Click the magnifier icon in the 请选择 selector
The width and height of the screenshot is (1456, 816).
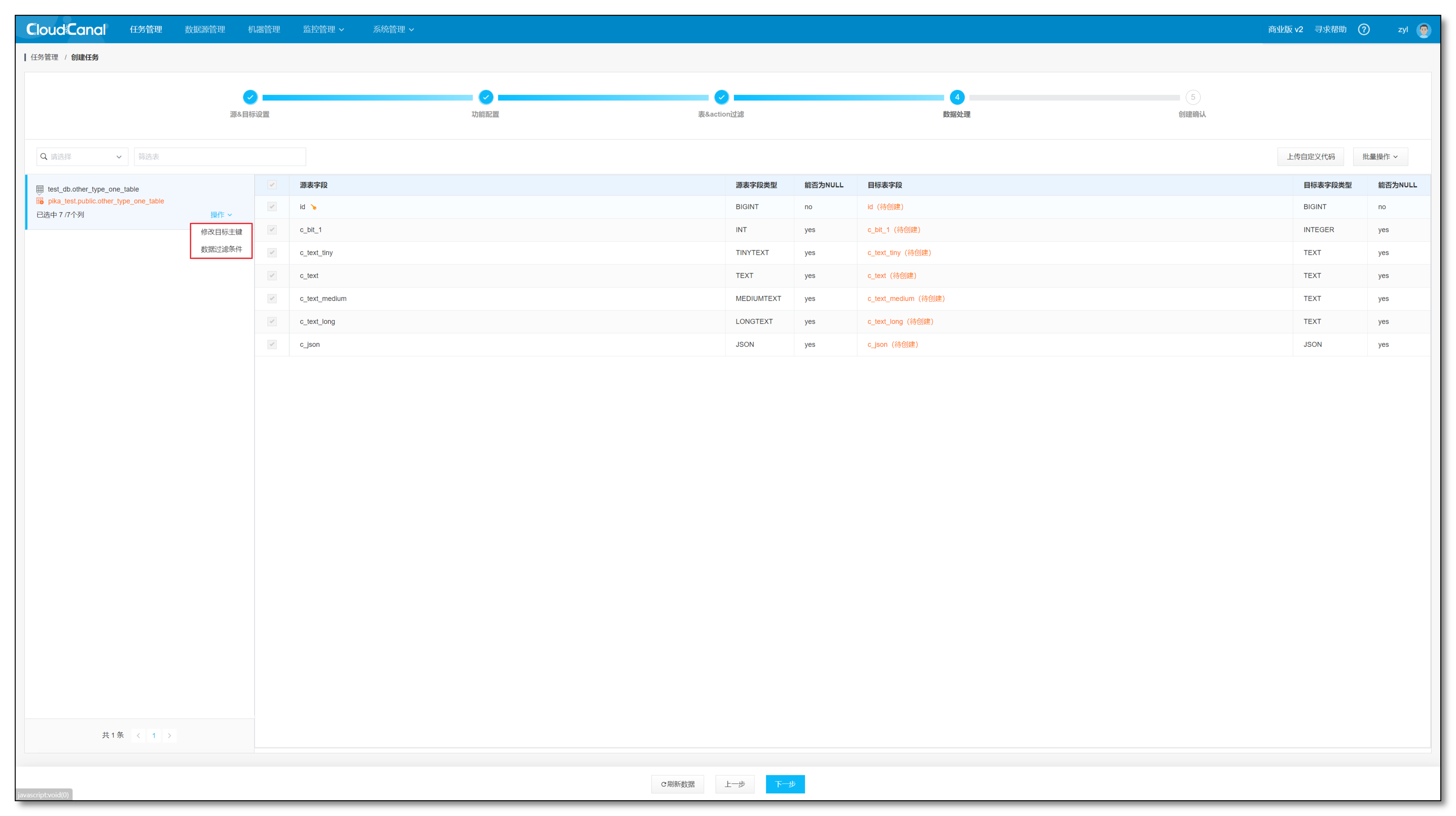tap(45, 157)
